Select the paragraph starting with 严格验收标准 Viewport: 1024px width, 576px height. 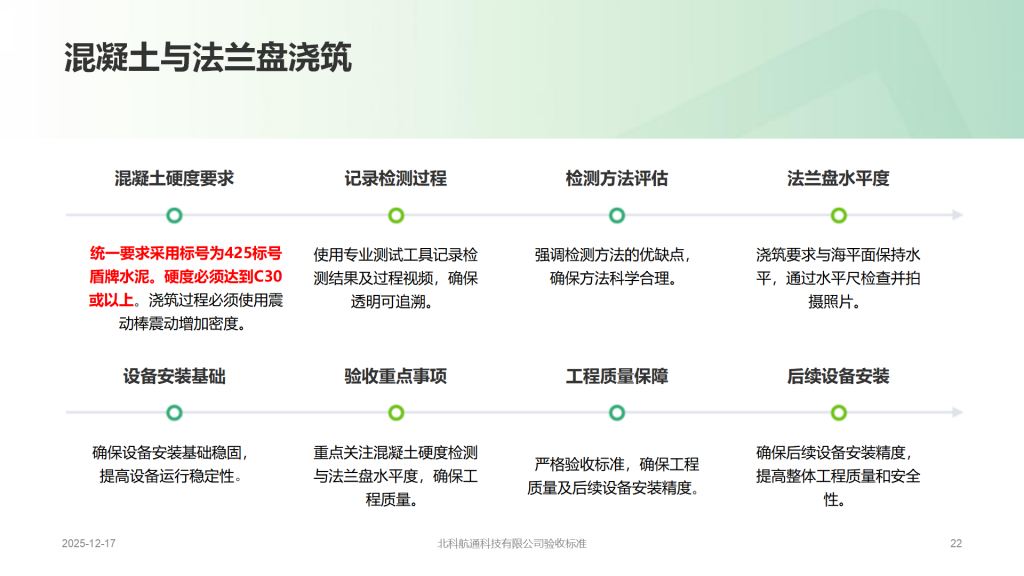click(617, 476)
